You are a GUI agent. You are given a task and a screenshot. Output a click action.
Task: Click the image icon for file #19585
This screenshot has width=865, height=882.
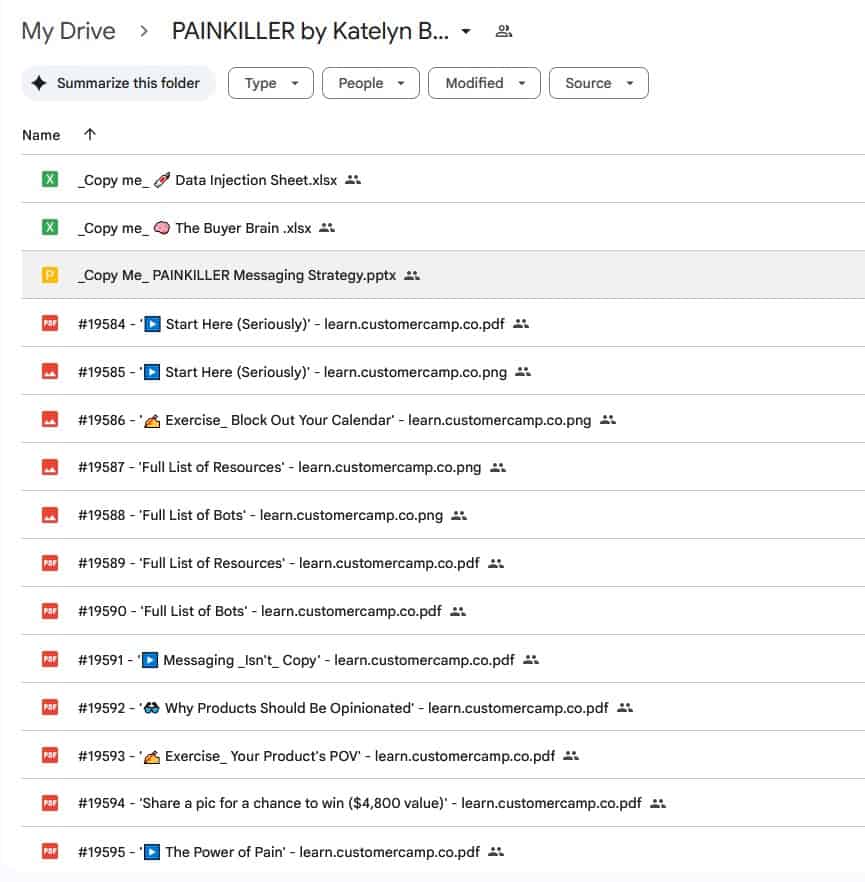50,372
